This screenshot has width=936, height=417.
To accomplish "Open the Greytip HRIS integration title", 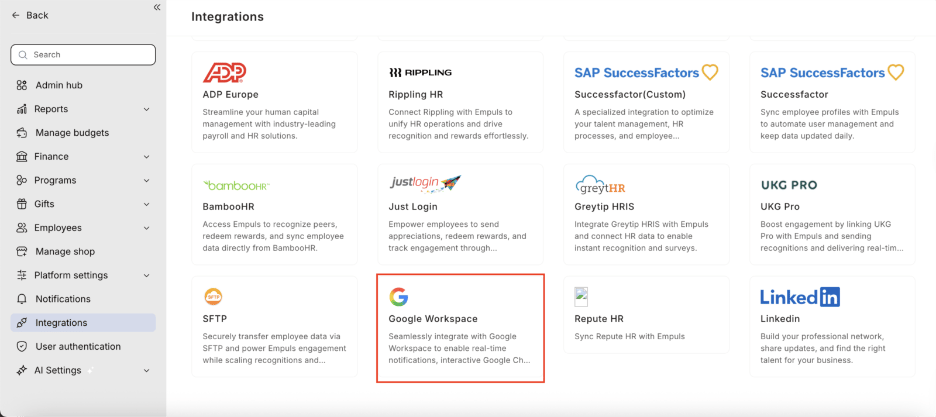I will point(604,206).
